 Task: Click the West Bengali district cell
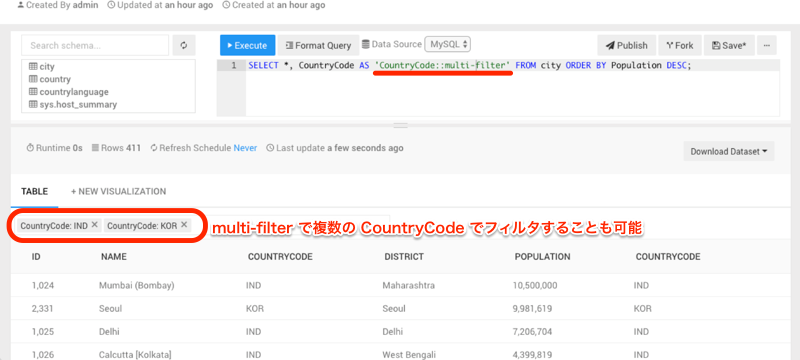[409, 354]
